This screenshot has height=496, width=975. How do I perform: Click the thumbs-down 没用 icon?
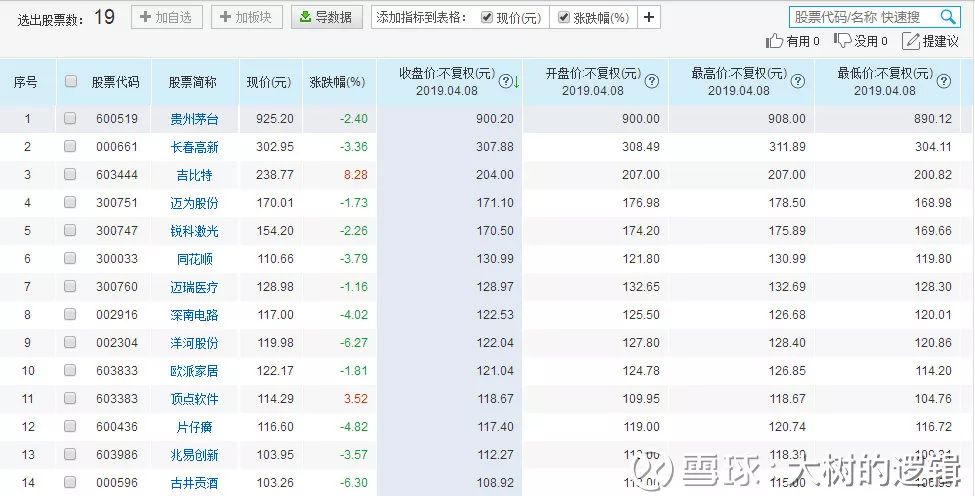[842, 41]
